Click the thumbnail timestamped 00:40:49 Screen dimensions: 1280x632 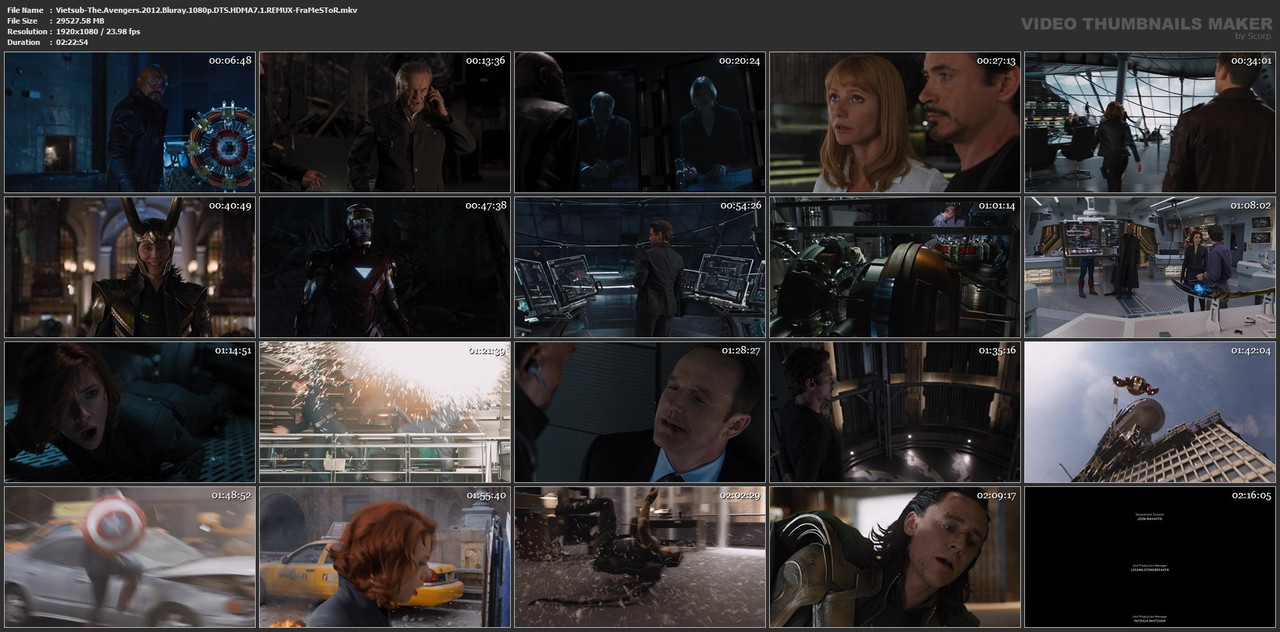[x=130, y=267]
